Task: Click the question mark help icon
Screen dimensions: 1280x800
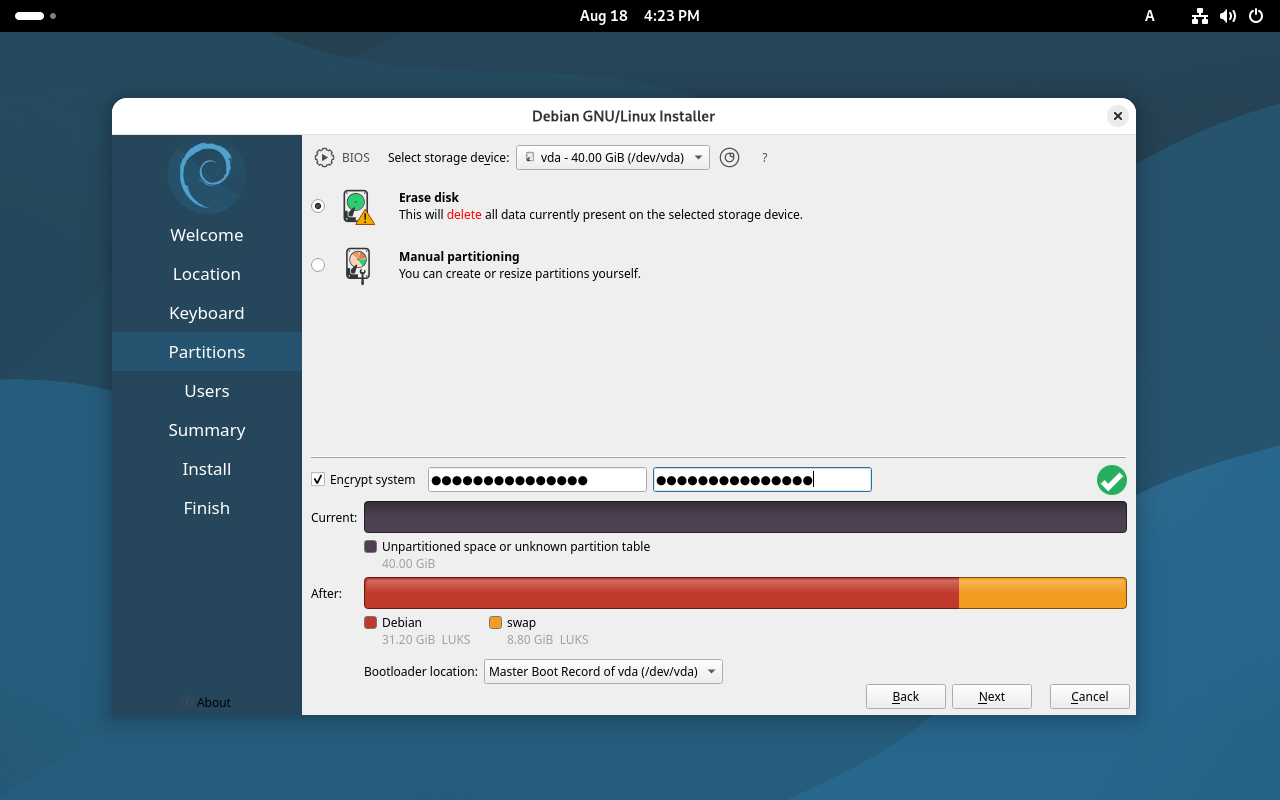Action: point(765,158)
